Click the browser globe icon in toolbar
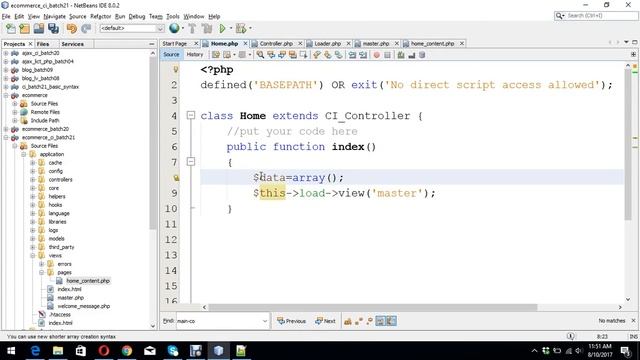 click(x=174, y=28)
